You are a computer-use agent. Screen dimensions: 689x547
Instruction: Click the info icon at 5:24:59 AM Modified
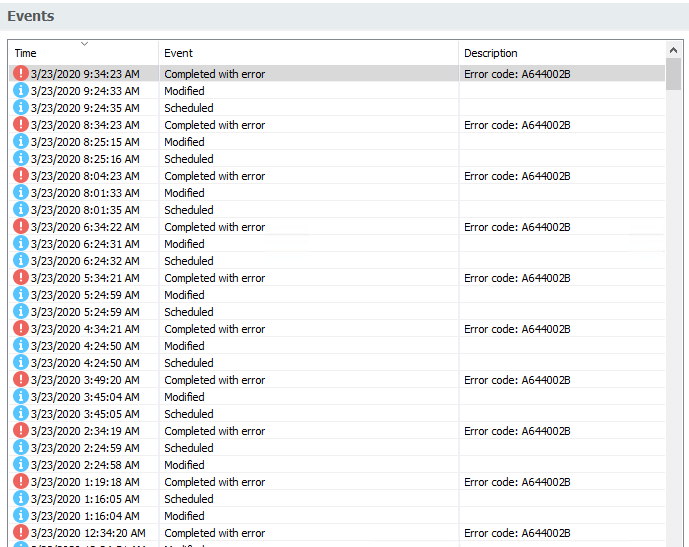coord(21,295)
